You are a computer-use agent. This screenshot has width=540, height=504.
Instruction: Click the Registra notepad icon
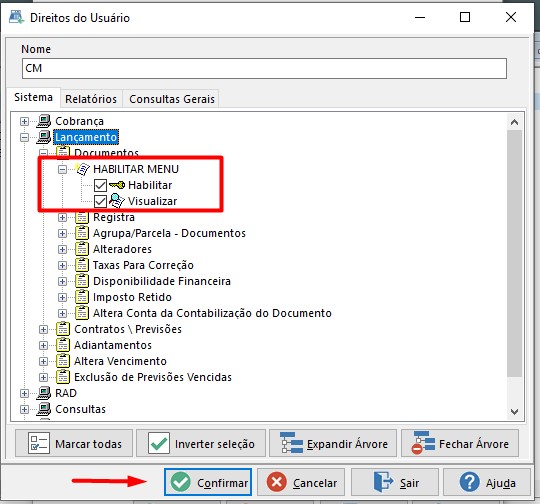click(x=82, y=217)
